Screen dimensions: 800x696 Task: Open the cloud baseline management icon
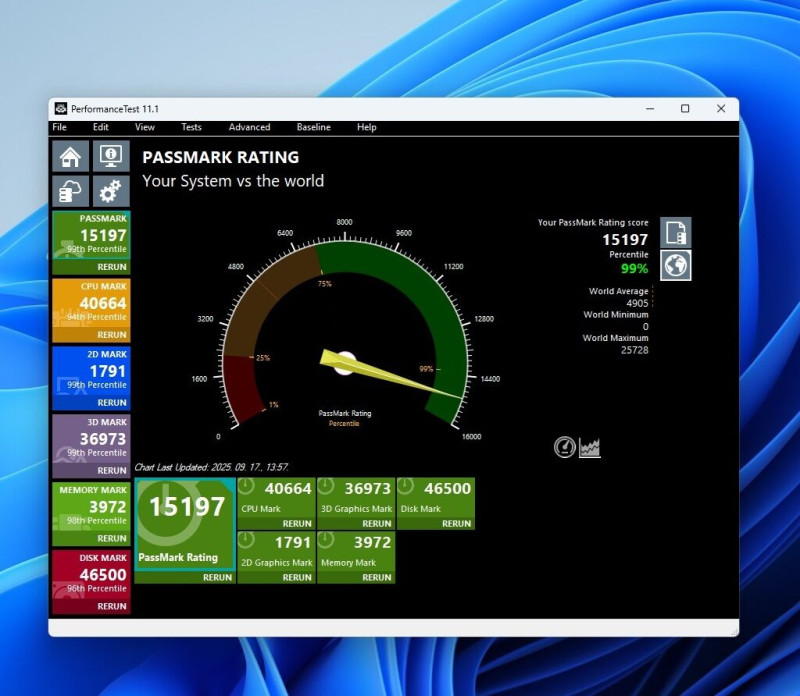click(x=70, y=191)
